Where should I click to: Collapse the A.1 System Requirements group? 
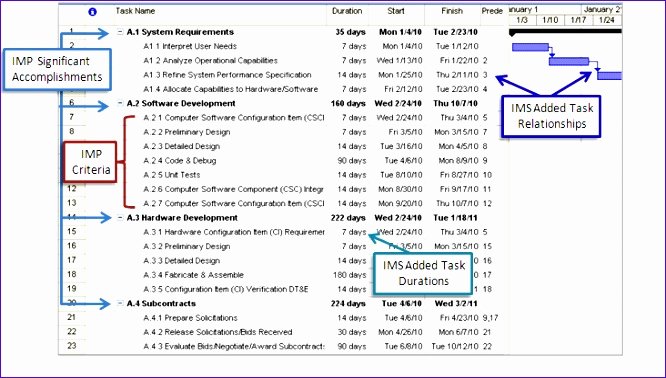coord(120,32)
